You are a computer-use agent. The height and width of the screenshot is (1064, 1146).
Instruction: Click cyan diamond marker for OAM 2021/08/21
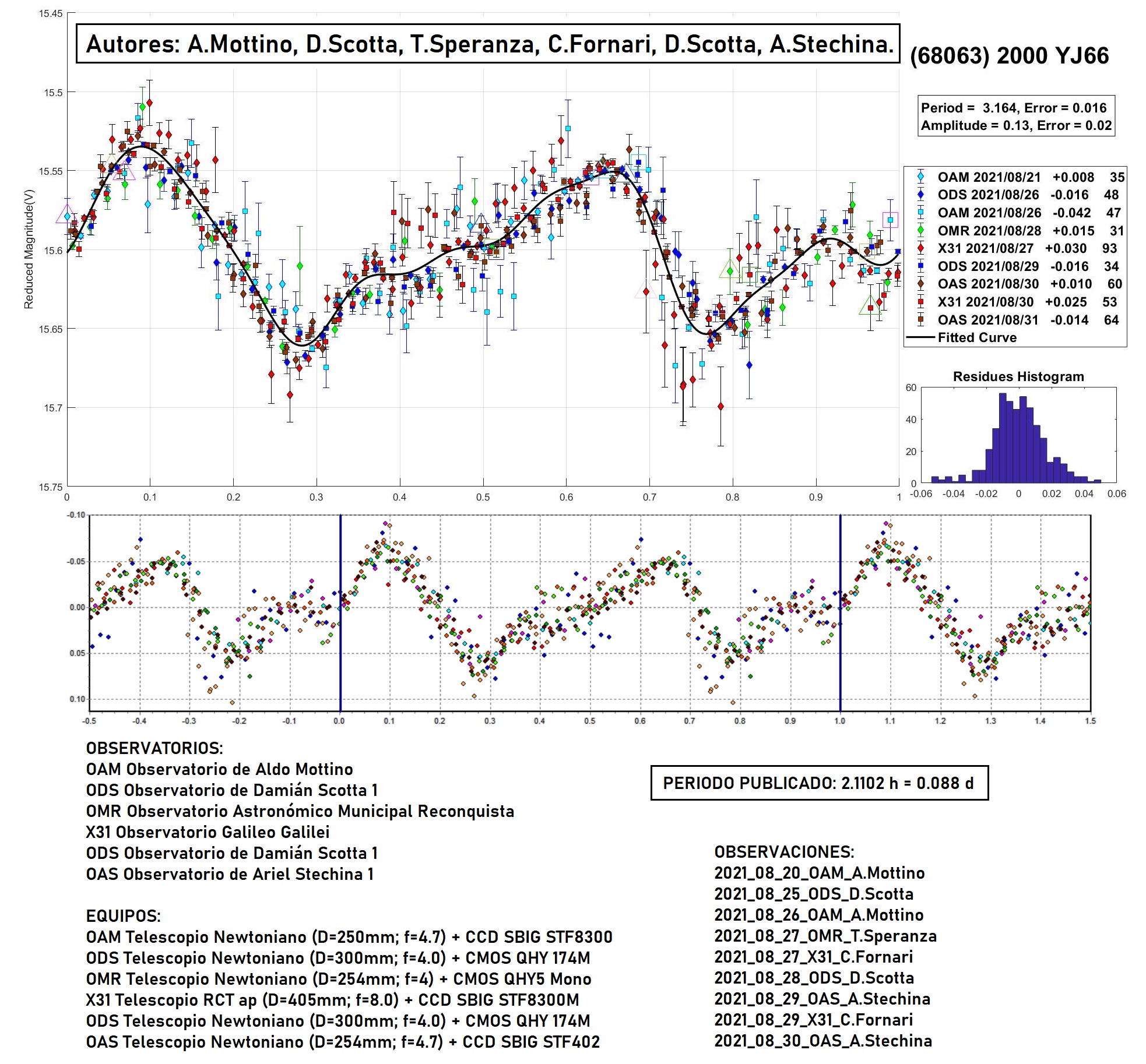pyautogui.click(x=920, y=177)
